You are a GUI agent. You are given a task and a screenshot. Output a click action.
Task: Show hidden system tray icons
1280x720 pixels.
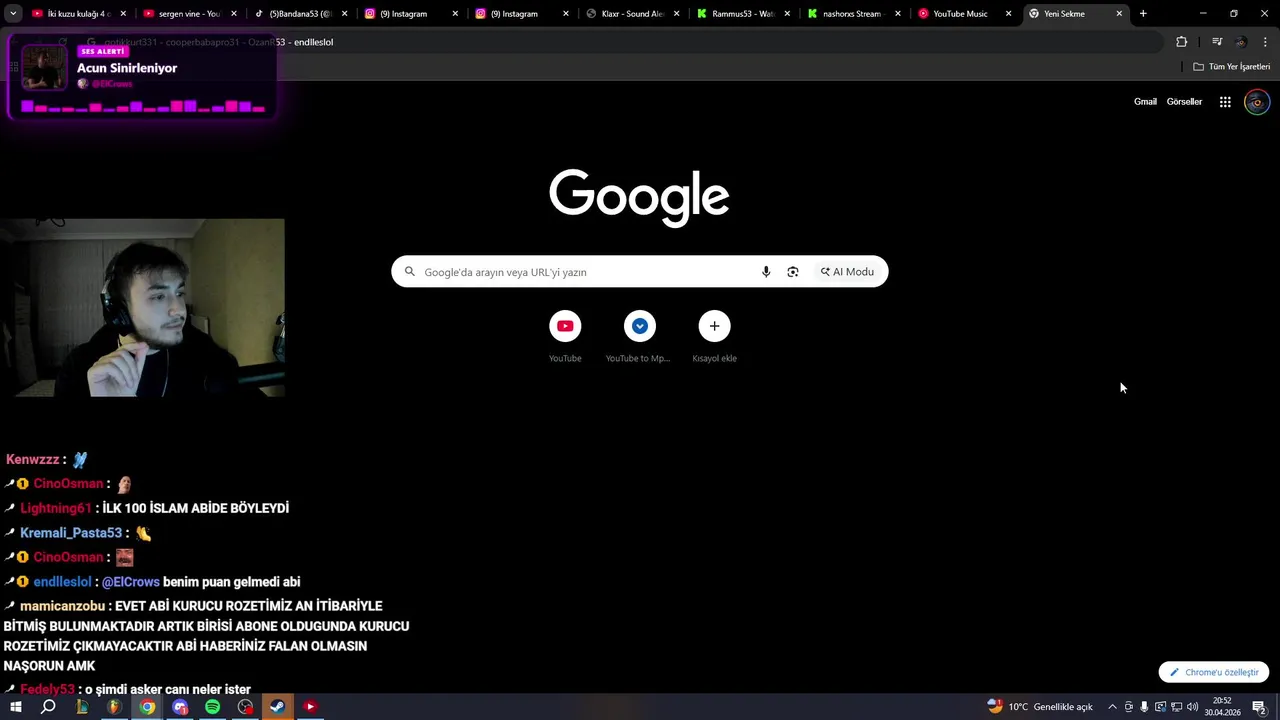click(x=1112, y=707)
